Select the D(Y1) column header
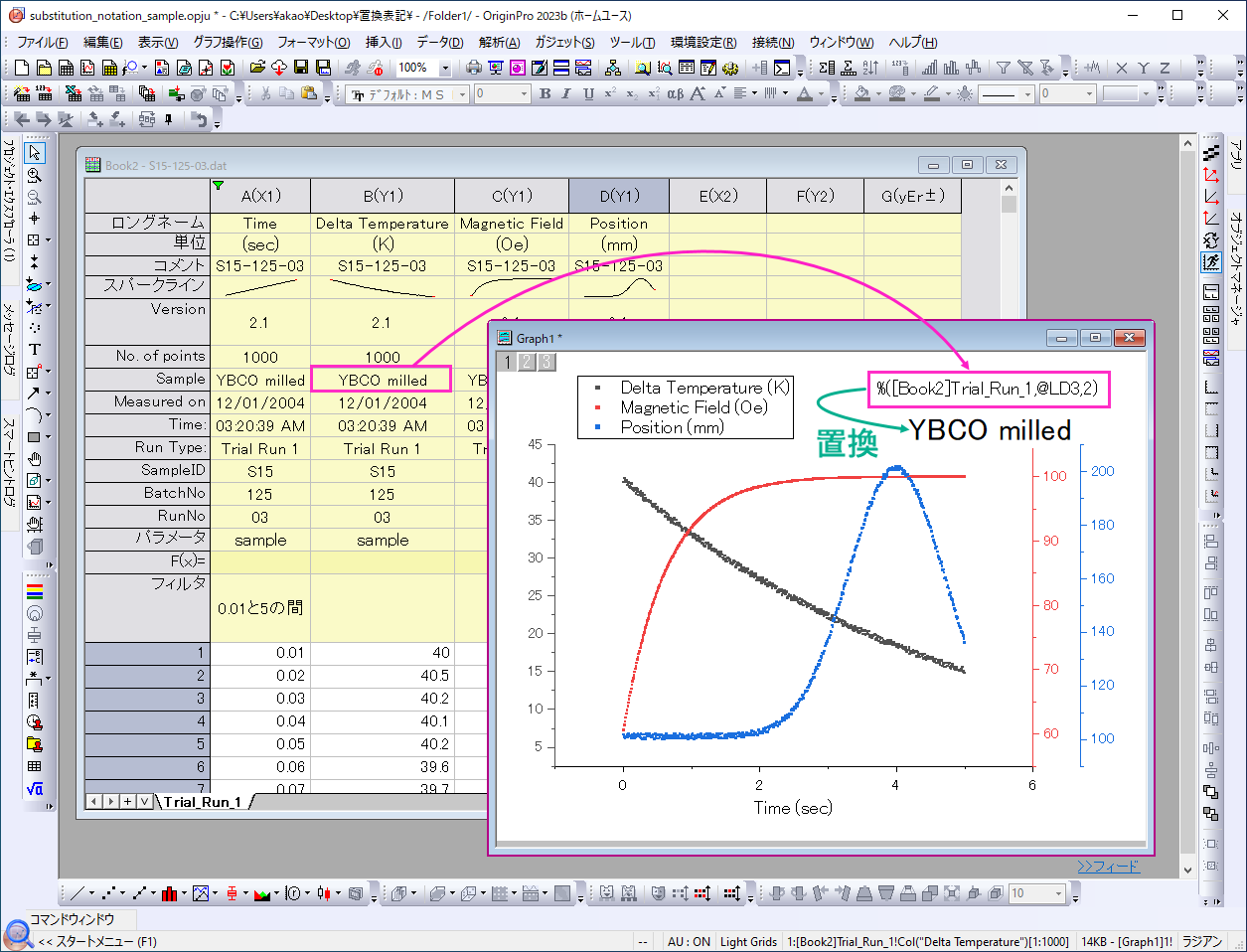 [x=618, y=196]
